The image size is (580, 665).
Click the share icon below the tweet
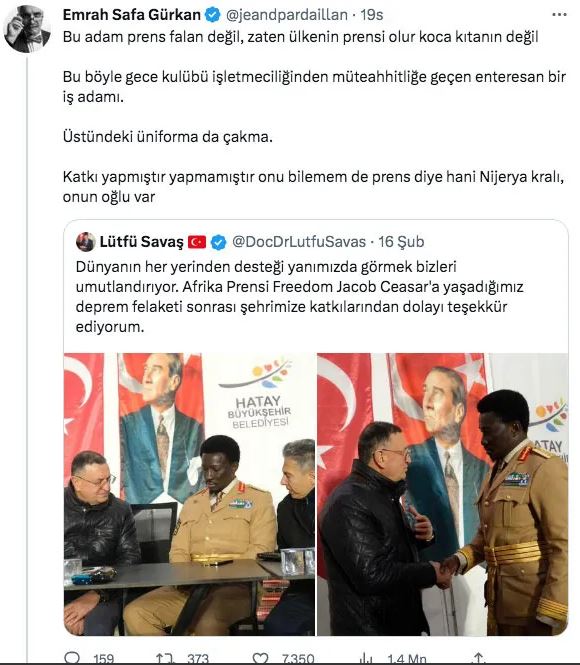pos(478,658)
